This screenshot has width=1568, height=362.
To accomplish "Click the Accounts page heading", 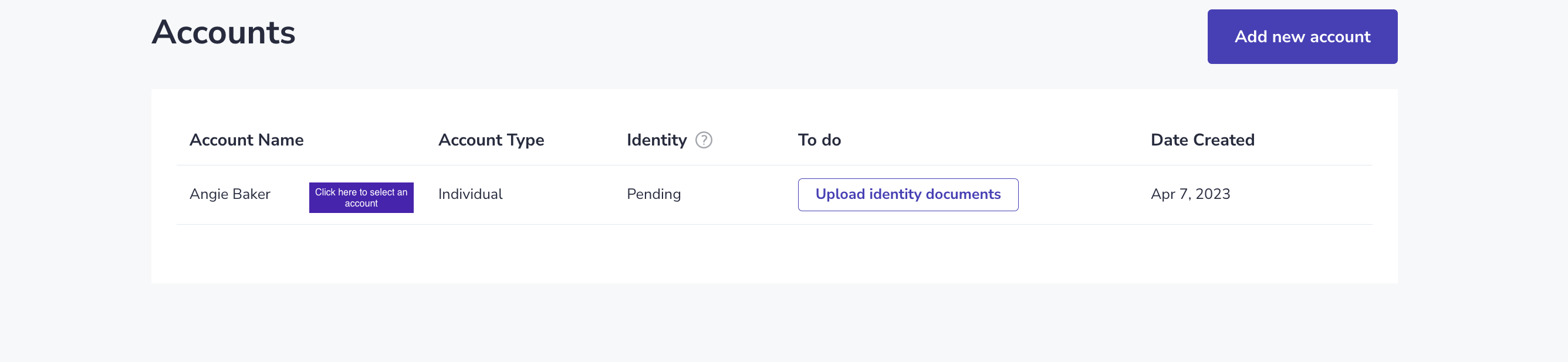I will pyautogui.click(x=224, y=32).
